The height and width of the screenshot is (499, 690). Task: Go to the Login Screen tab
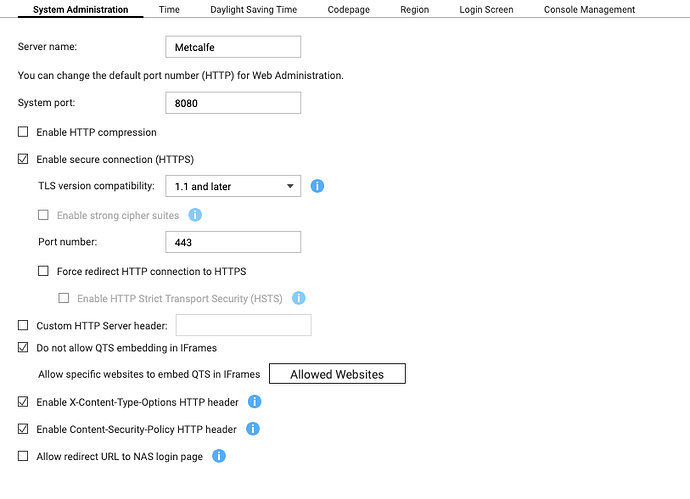[x=486, y=10]
